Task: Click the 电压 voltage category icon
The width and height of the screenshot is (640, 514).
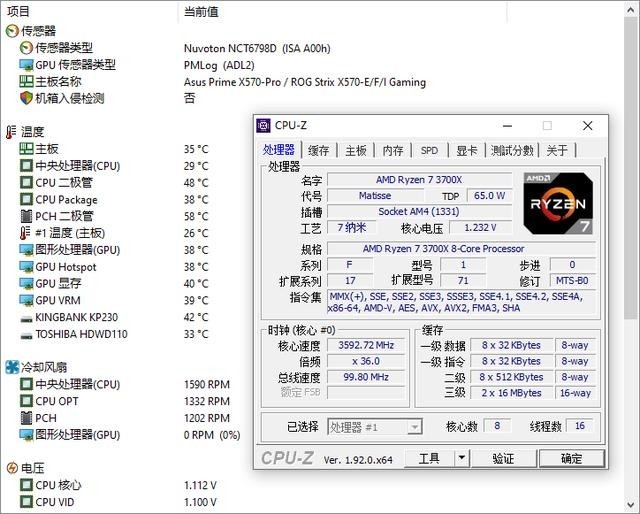Action: tap(12, 468)
